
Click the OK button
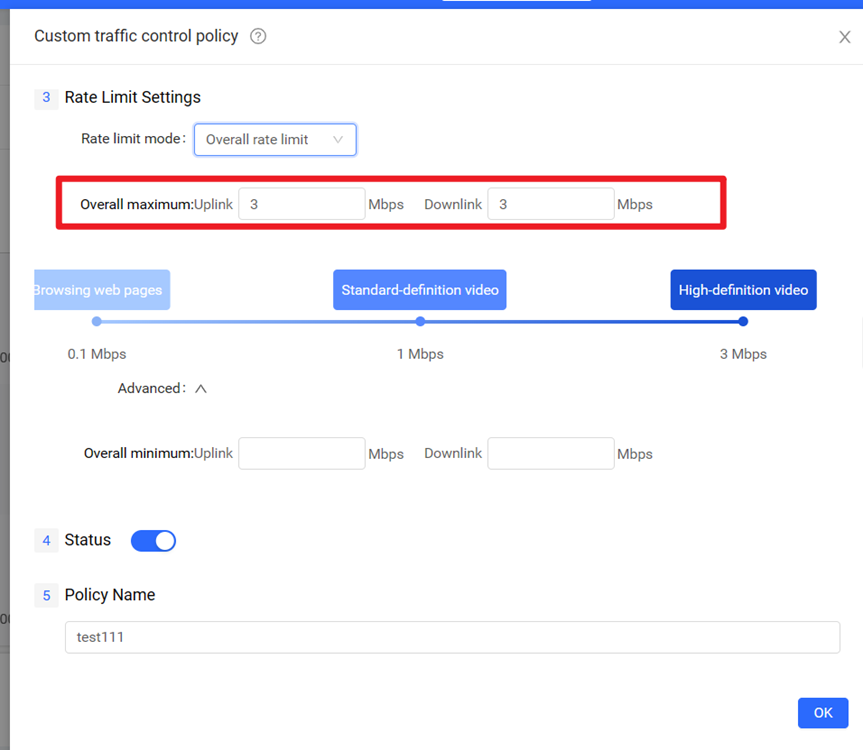point(822,713)
